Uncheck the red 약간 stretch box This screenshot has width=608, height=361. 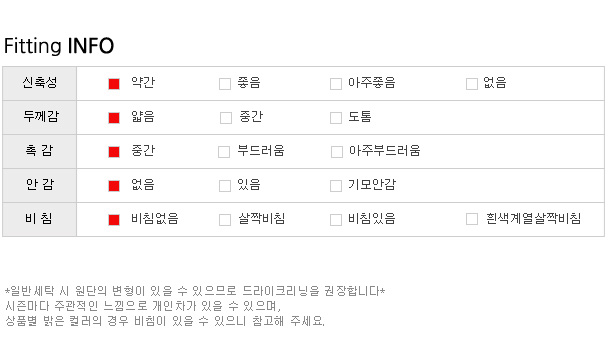[114, 84]
